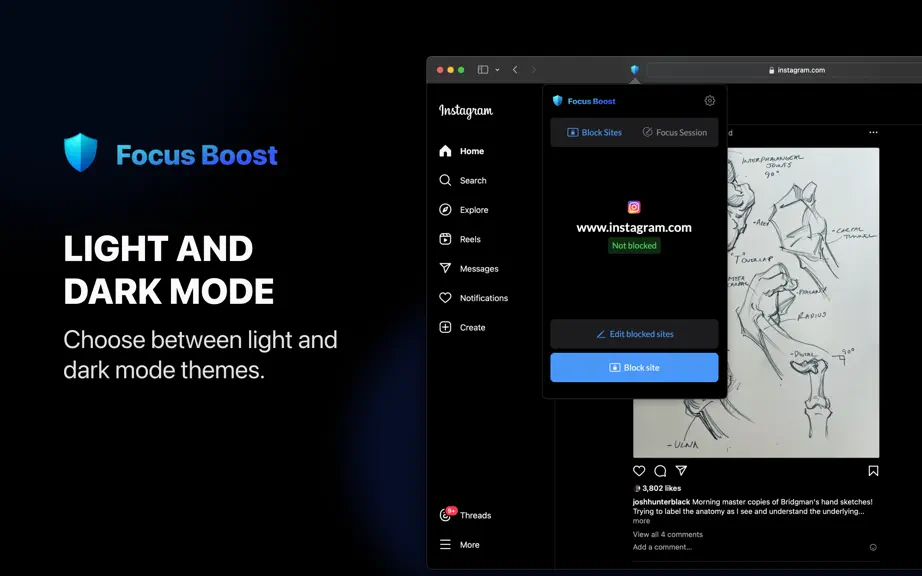Click the 3,802 likes count
The height and width of the screenshot is (576, 922).
click(662, 488)
